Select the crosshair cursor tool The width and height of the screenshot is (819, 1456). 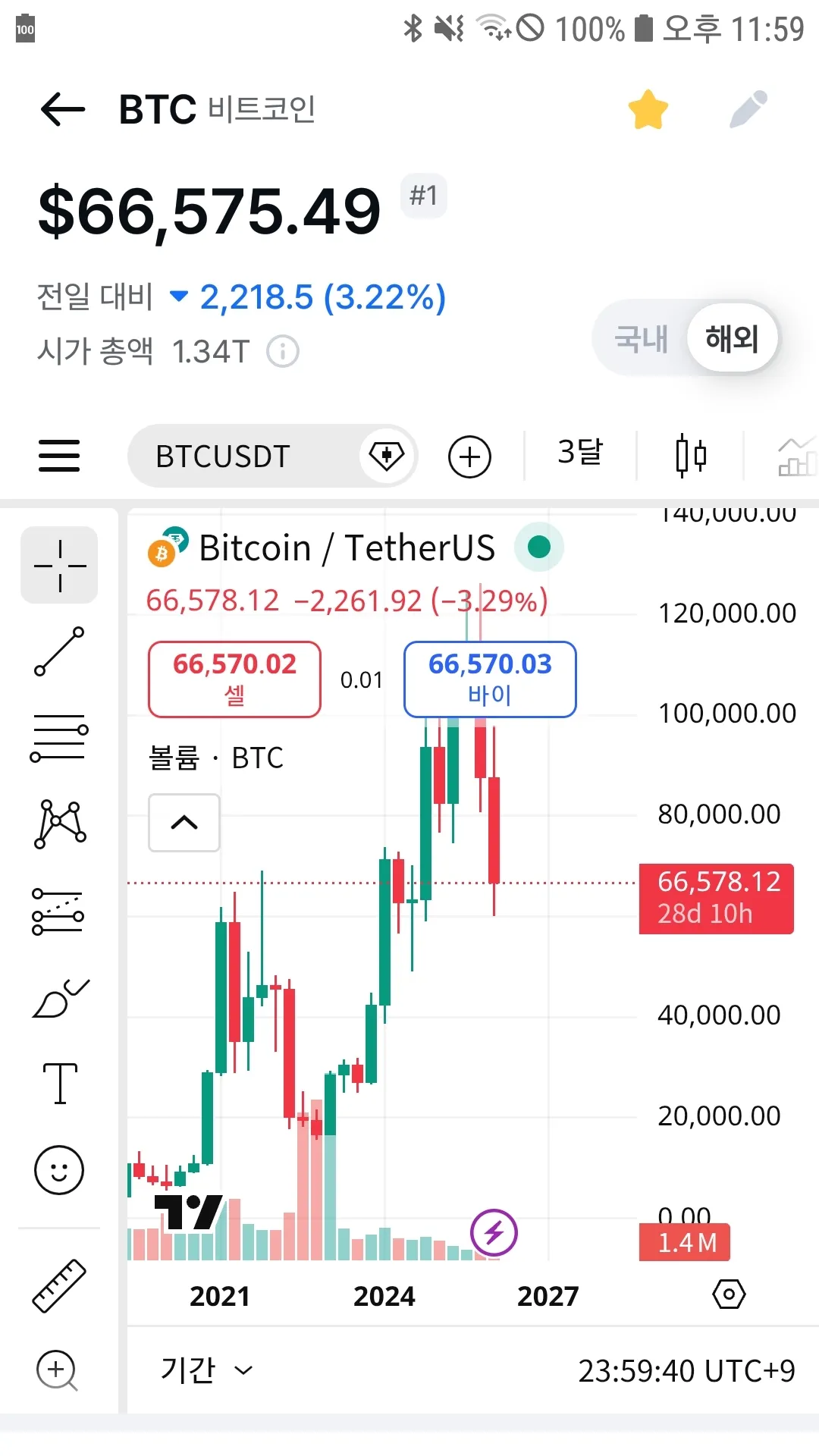click(x=59, y=565)
